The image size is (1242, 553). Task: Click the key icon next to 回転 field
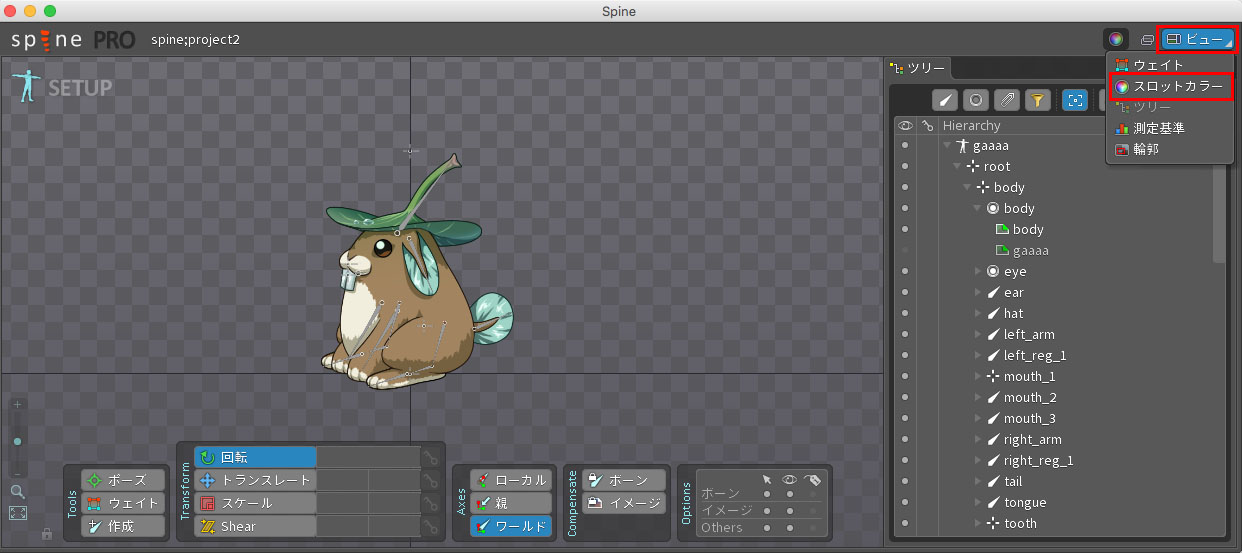[430, 457]
